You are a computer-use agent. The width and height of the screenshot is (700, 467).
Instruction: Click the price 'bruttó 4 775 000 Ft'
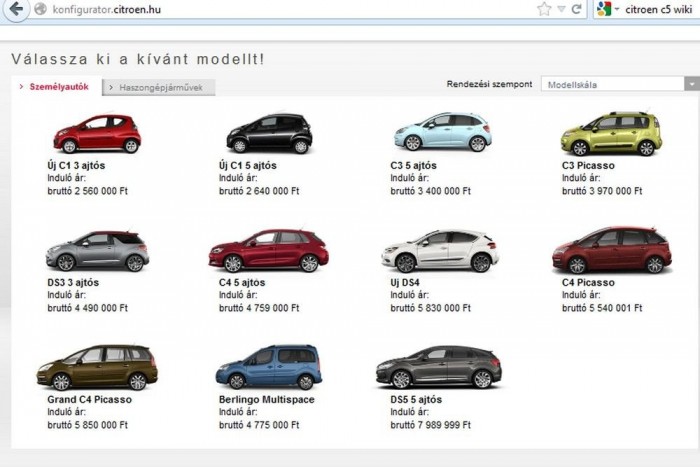click(259, 425)
